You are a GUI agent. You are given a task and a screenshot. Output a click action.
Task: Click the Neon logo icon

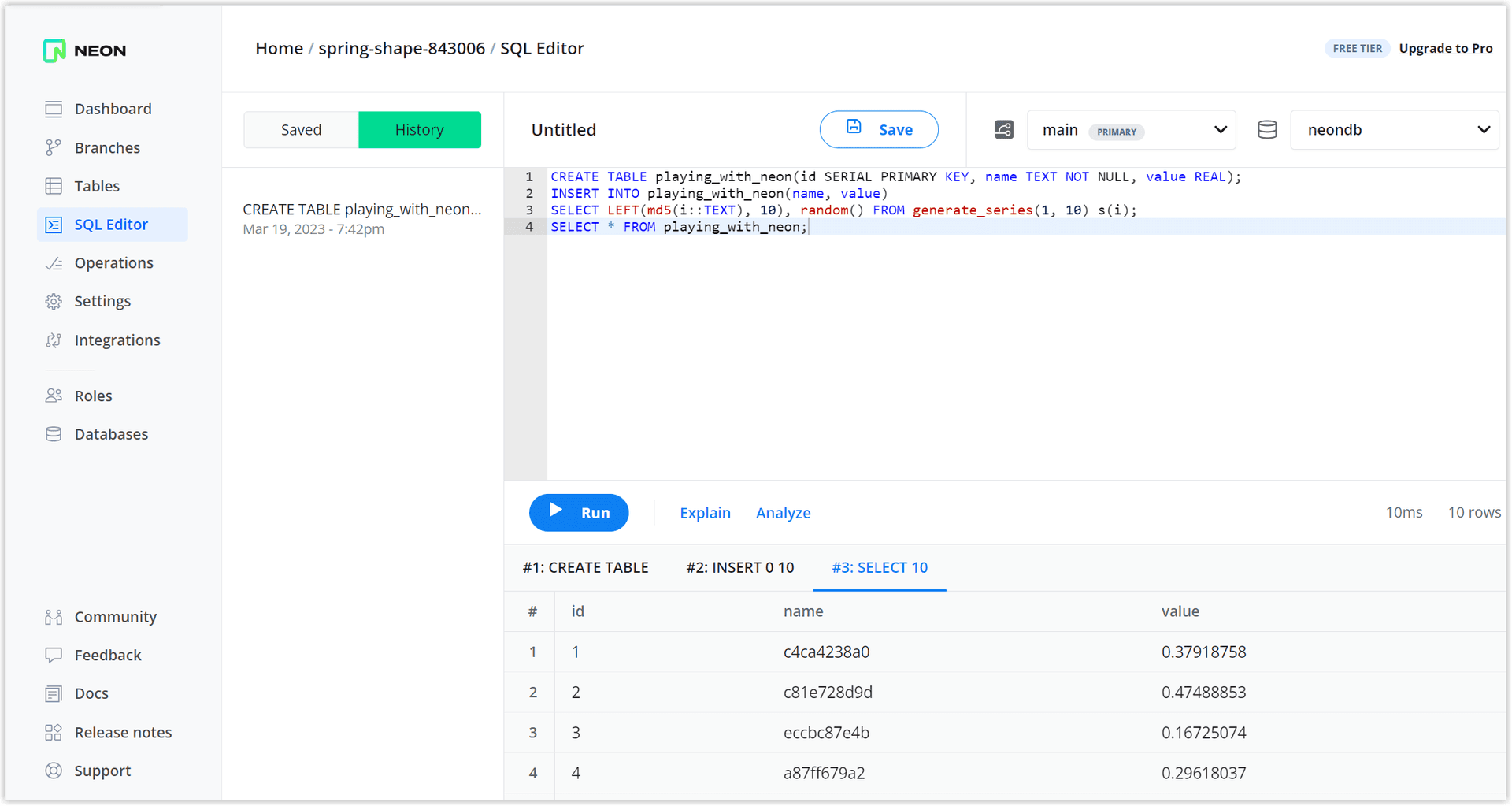pos(54,50)
